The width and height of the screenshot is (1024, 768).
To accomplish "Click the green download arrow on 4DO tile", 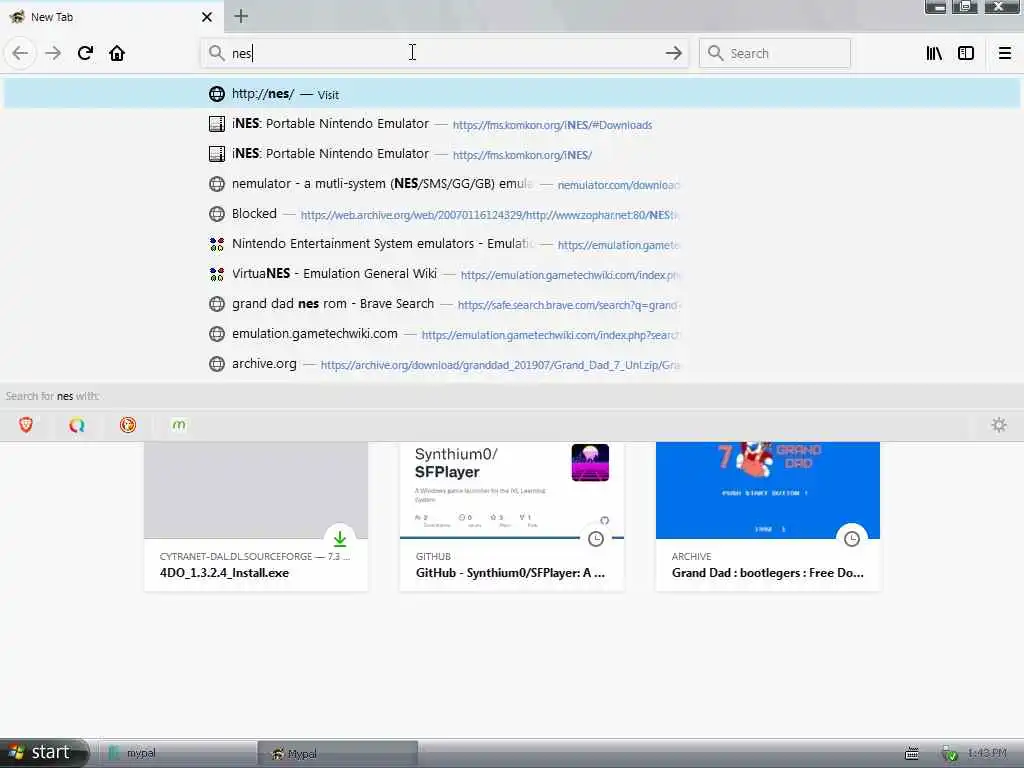I will (340, 539).
